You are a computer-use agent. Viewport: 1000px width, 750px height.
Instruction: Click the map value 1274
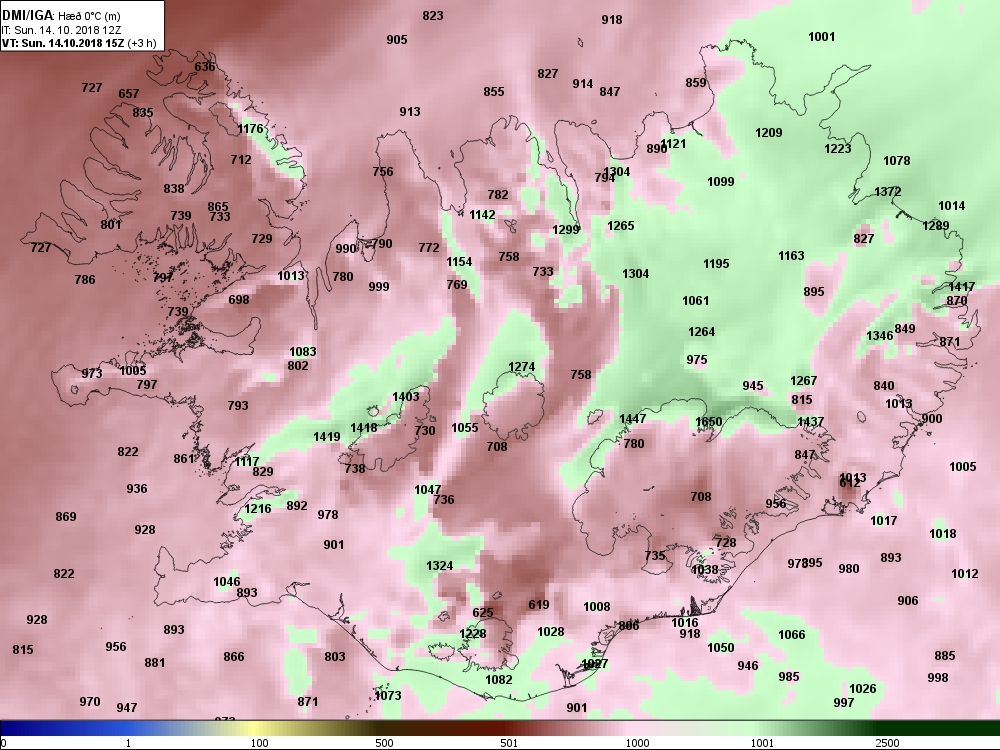(522, 367)
